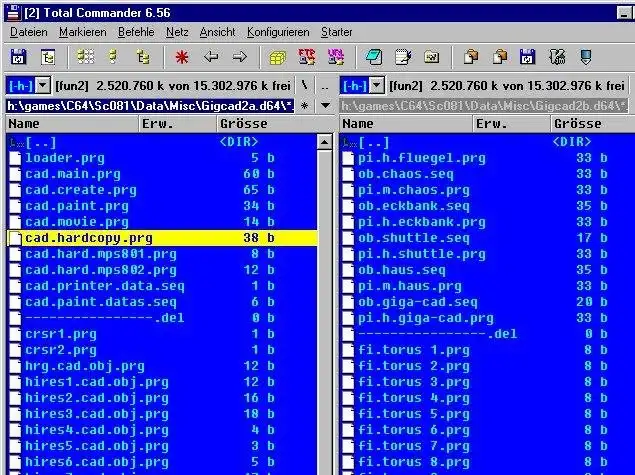635x475 pixels.
Task: Select cad.main.prg file
Action: tap(162, 174)
